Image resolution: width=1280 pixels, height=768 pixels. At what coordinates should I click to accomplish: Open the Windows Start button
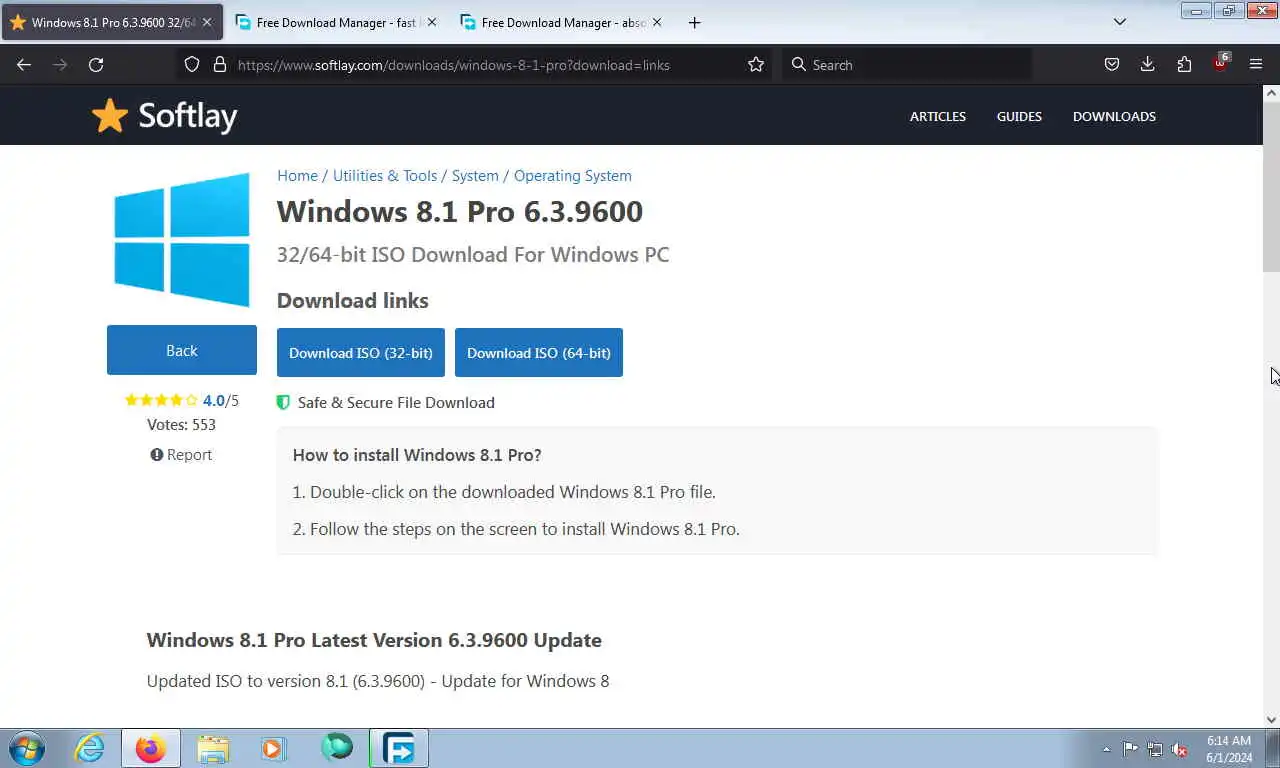[x=27, y=748]
